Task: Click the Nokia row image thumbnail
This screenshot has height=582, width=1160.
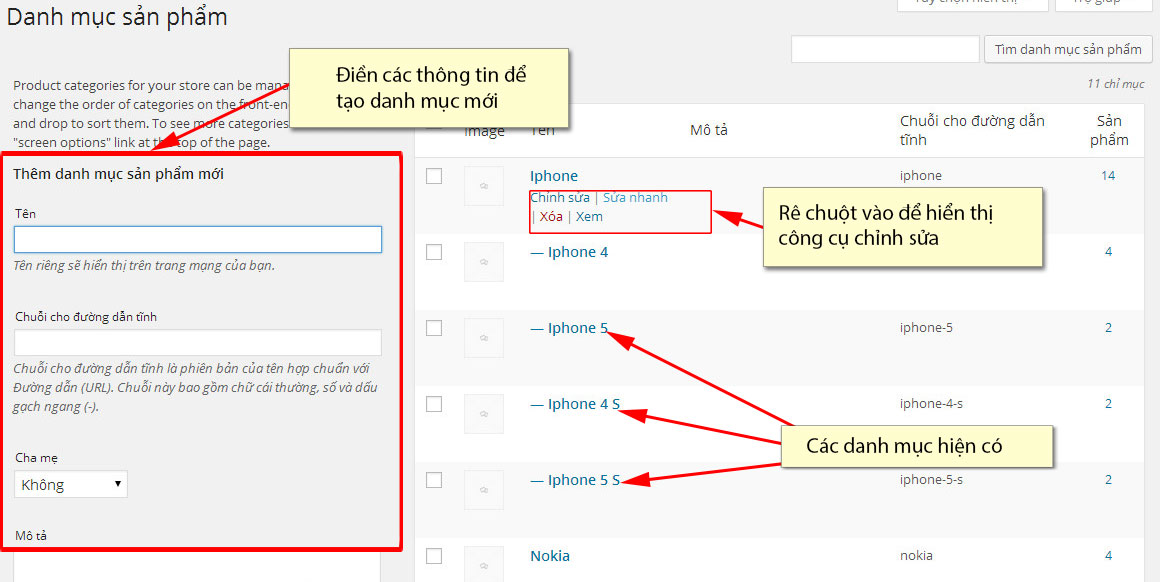Action: coord(484,565)
